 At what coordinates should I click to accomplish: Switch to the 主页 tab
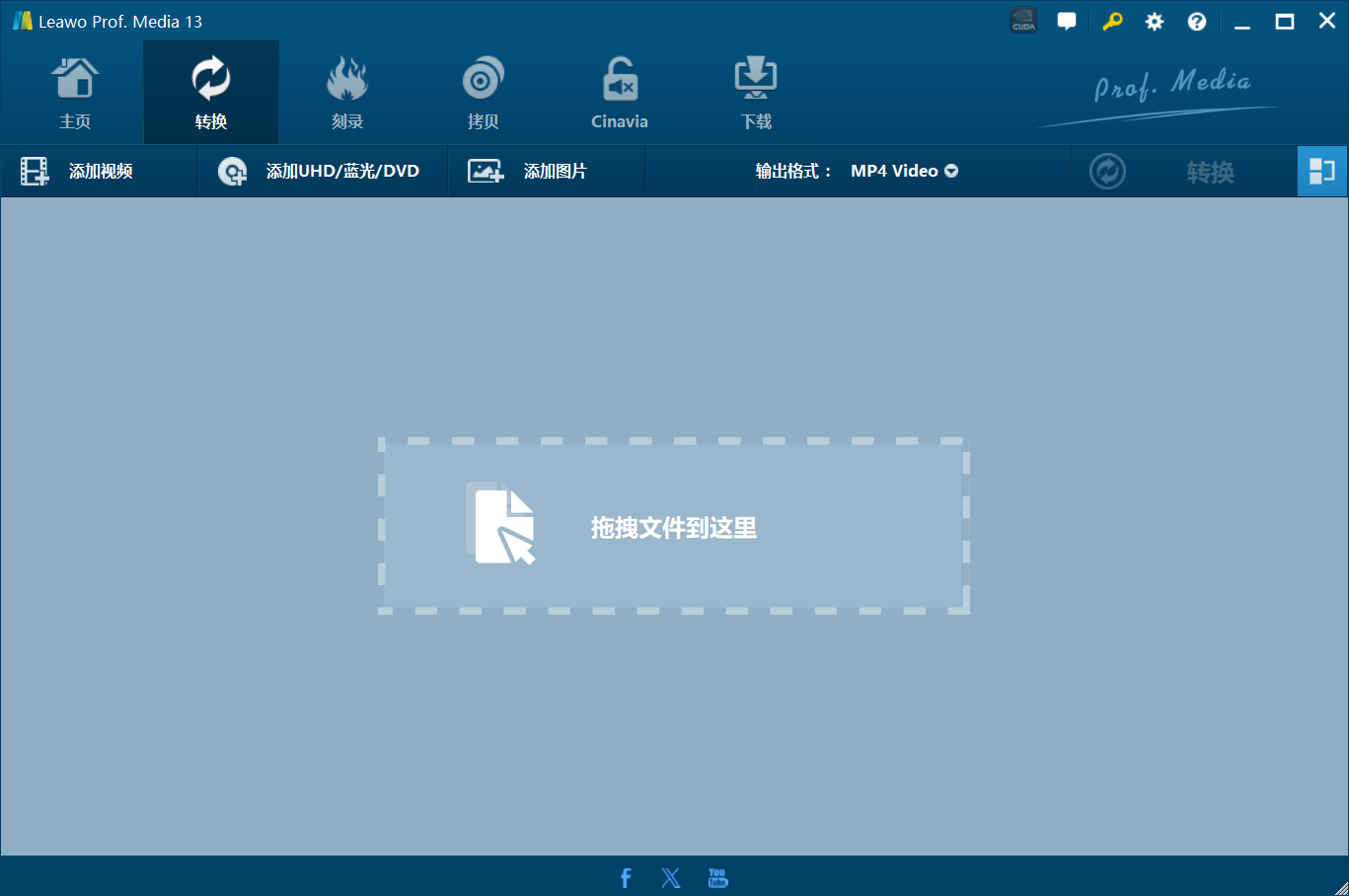click(x=75, y=91)
